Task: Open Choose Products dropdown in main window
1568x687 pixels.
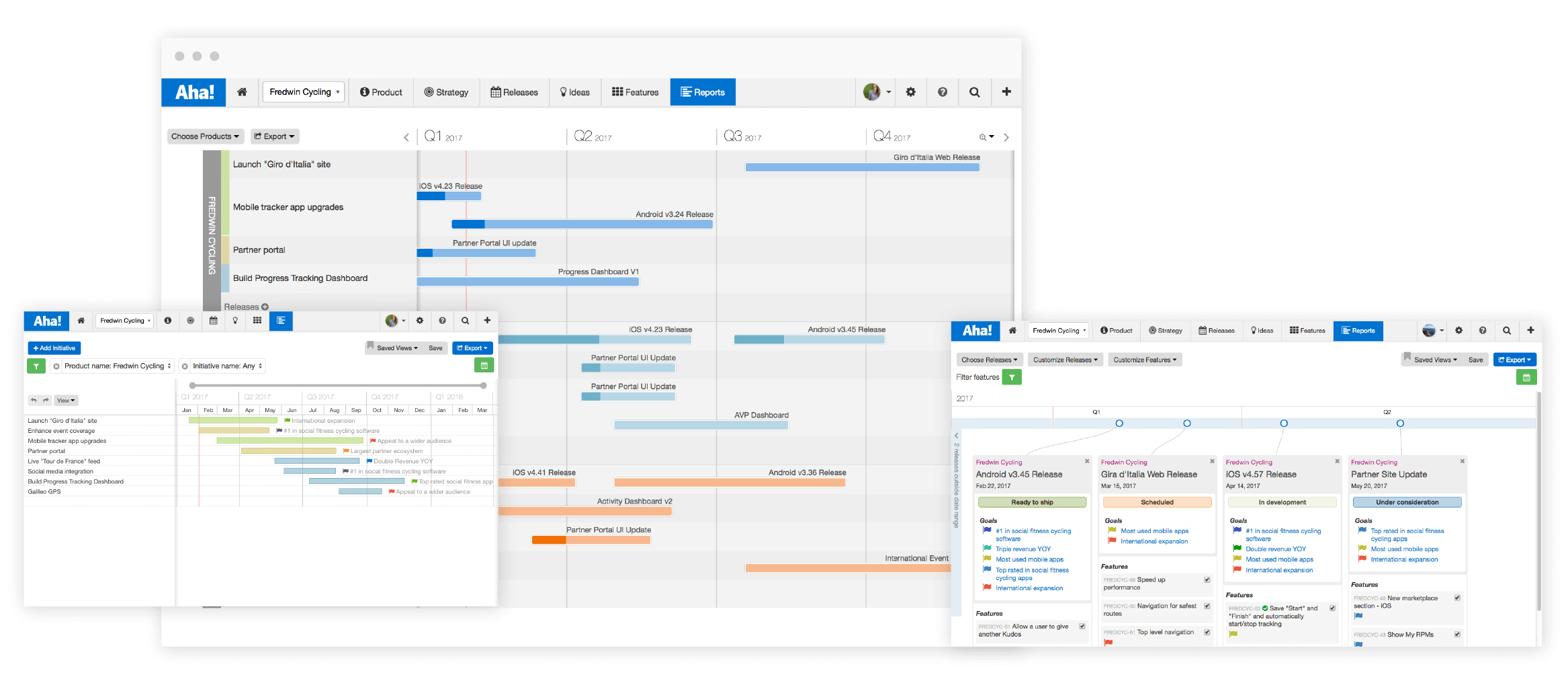Action: 205,136
